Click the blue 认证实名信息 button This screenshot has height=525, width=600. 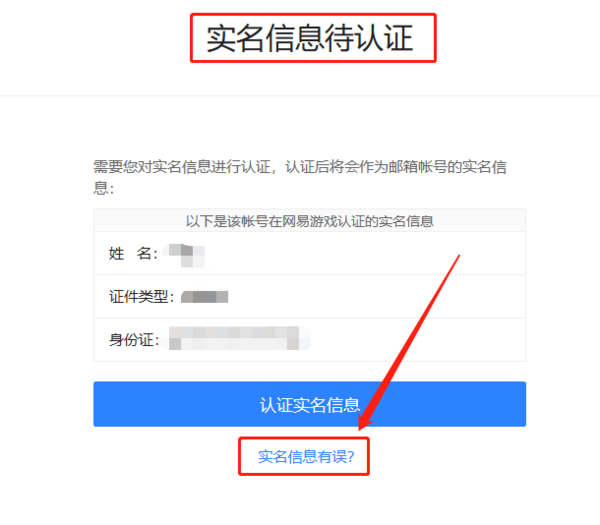point(310,404)
